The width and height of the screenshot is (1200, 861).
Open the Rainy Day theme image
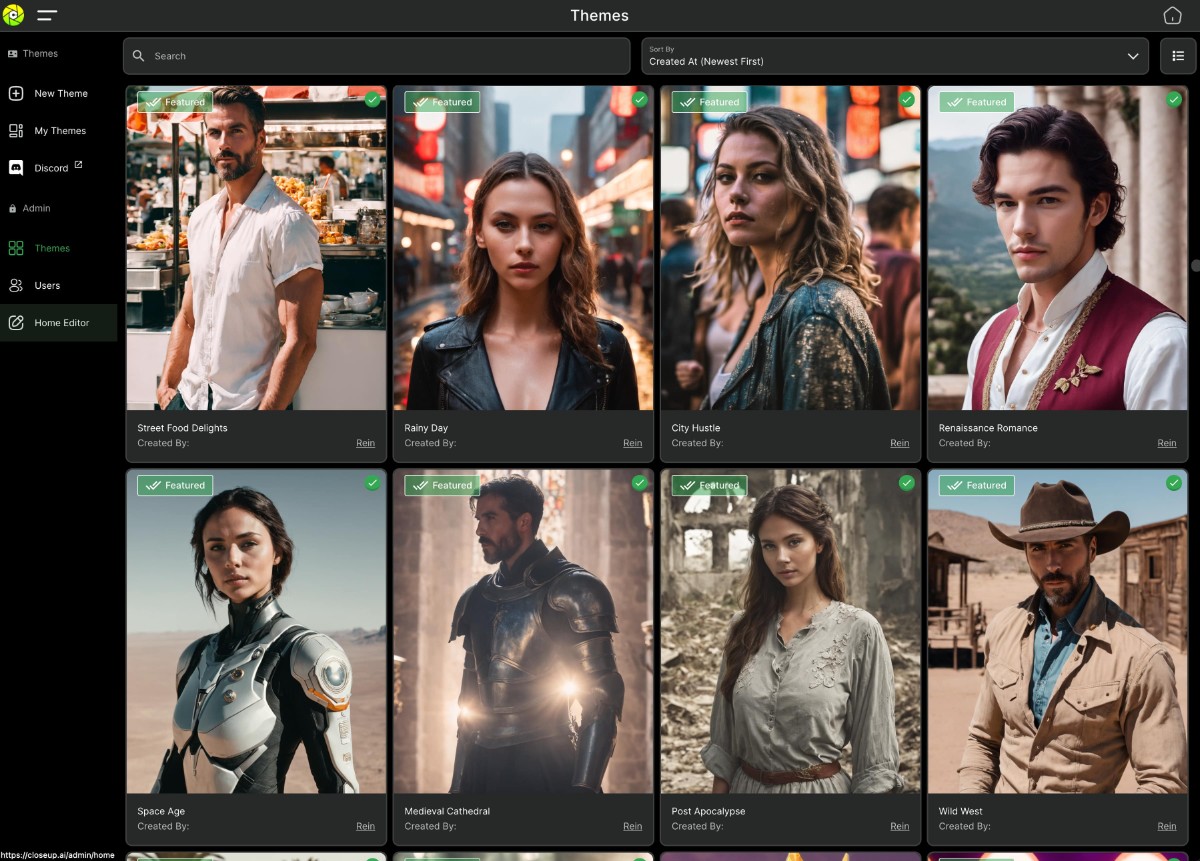523,248
